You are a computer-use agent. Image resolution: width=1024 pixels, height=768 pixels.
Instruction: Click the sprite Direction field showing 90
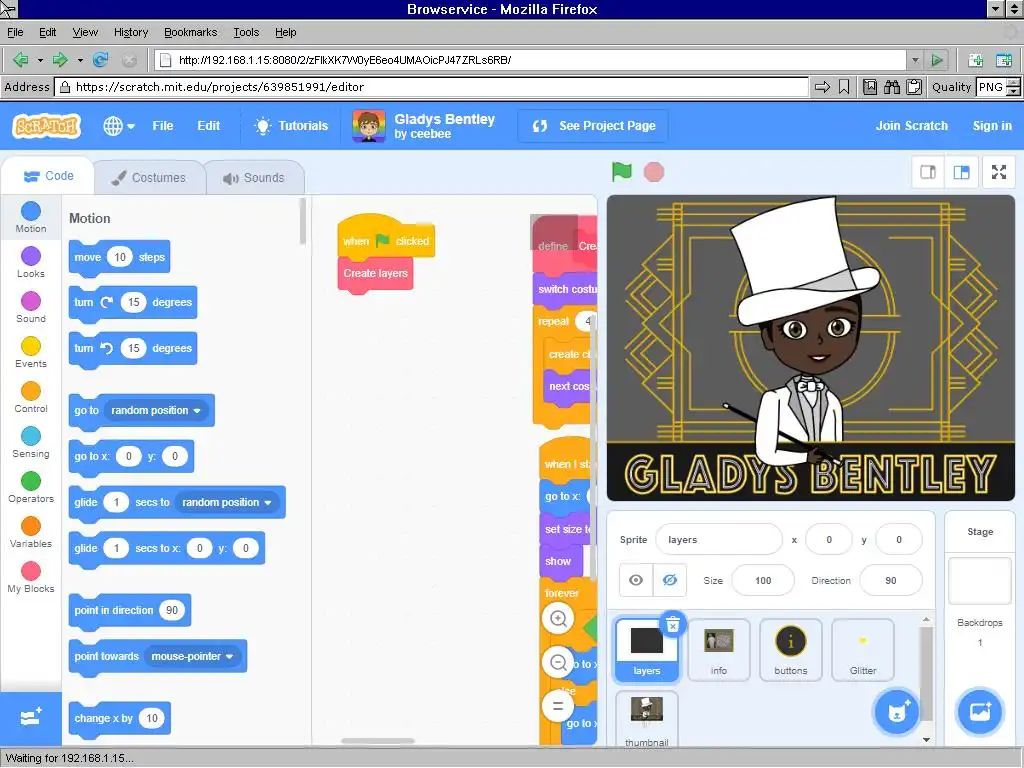(x=891, y=580)
